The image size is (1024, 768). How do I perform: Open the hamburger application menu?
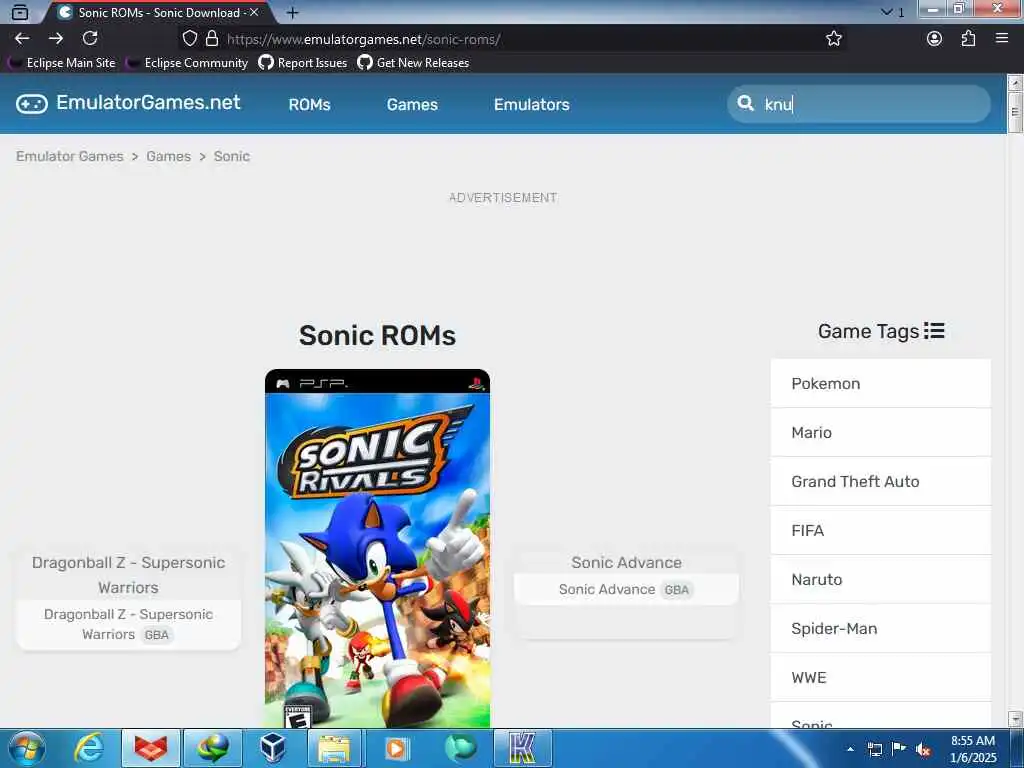click(1002, 39)
